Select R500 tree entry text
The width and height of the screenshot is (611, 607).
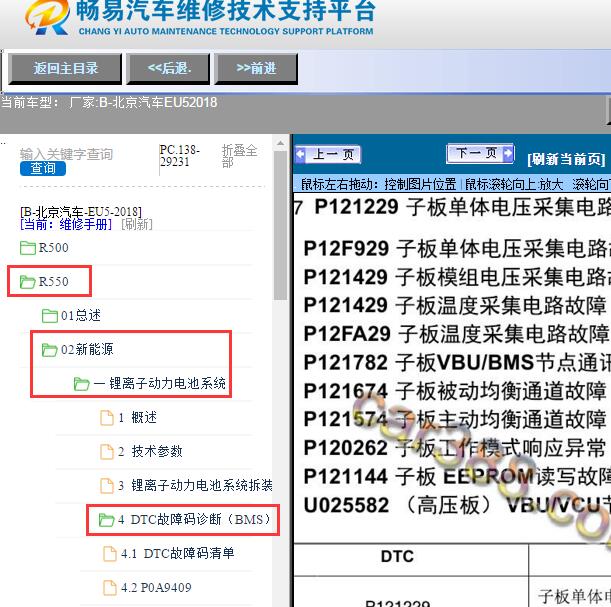click(x=53, y=248)
